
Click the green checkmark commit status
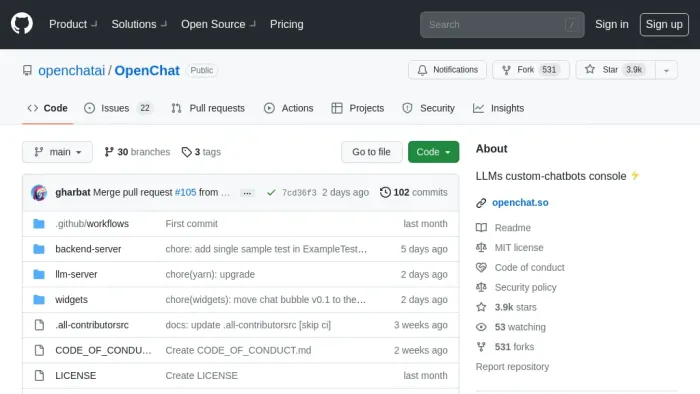pos(271,193)
